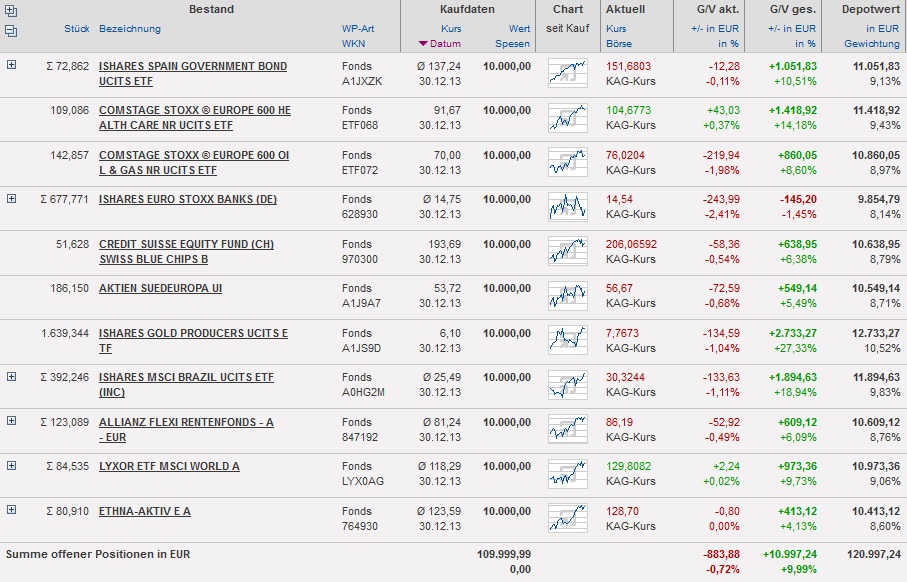Sort by the Stück column header
This screenshot has height=582, width=907.
pyautogui.click(x=76, y=29)
